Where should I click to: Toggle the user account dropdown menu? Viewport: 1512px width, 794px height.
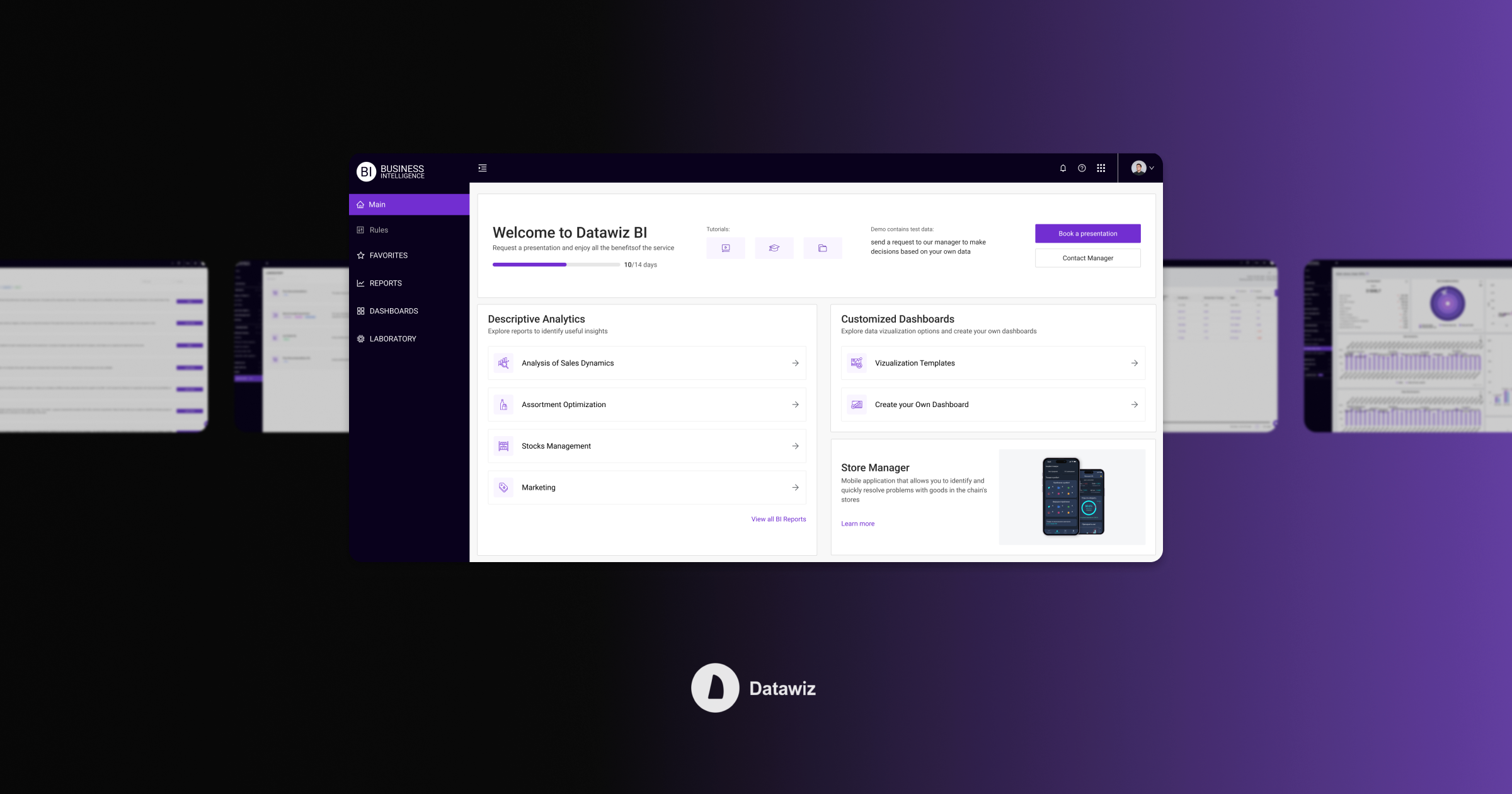[1143, 168]
